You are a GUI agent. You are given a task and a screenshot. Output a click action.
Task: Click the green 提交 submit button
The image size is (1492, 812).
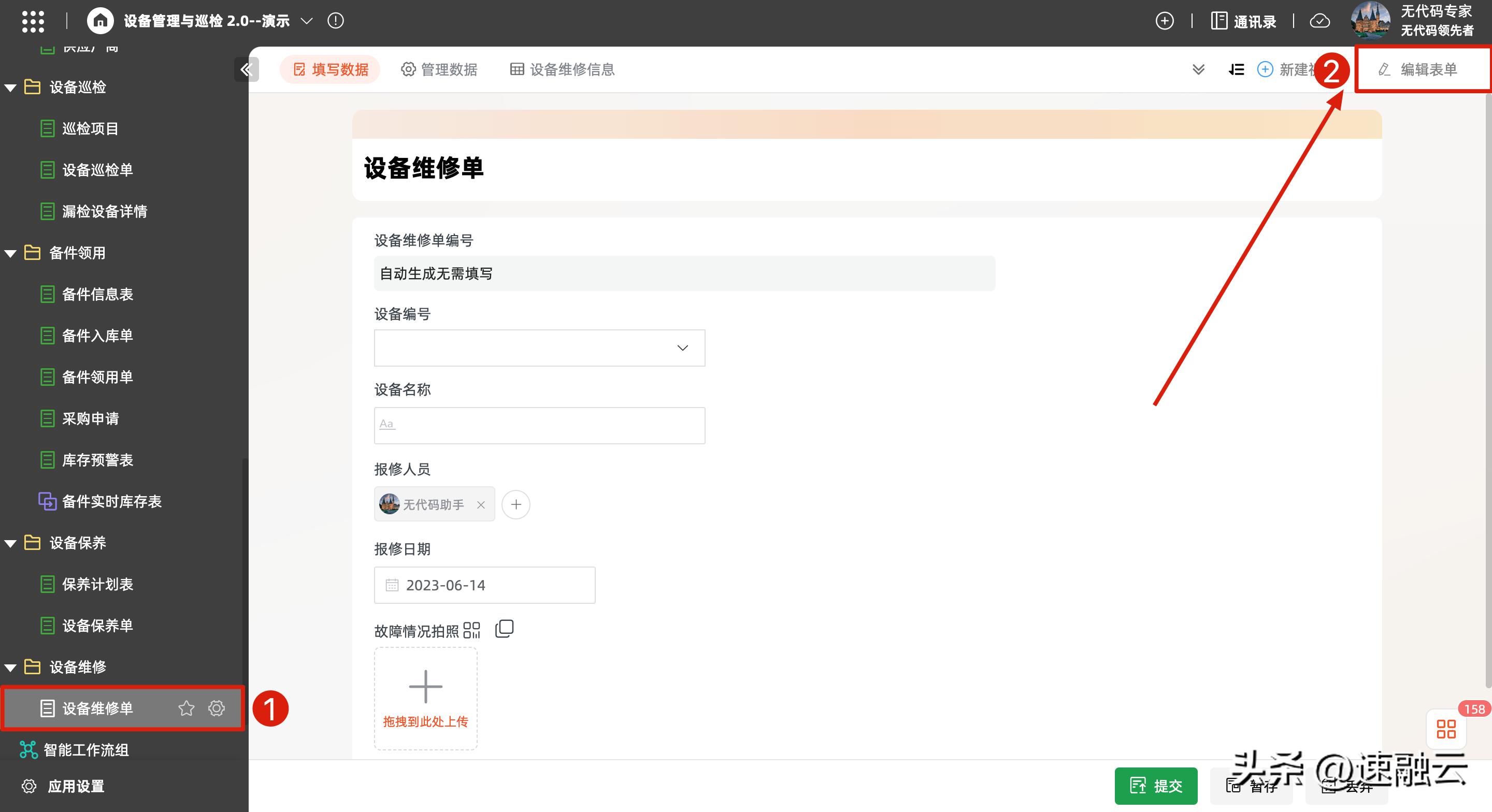pos(1155,786)
